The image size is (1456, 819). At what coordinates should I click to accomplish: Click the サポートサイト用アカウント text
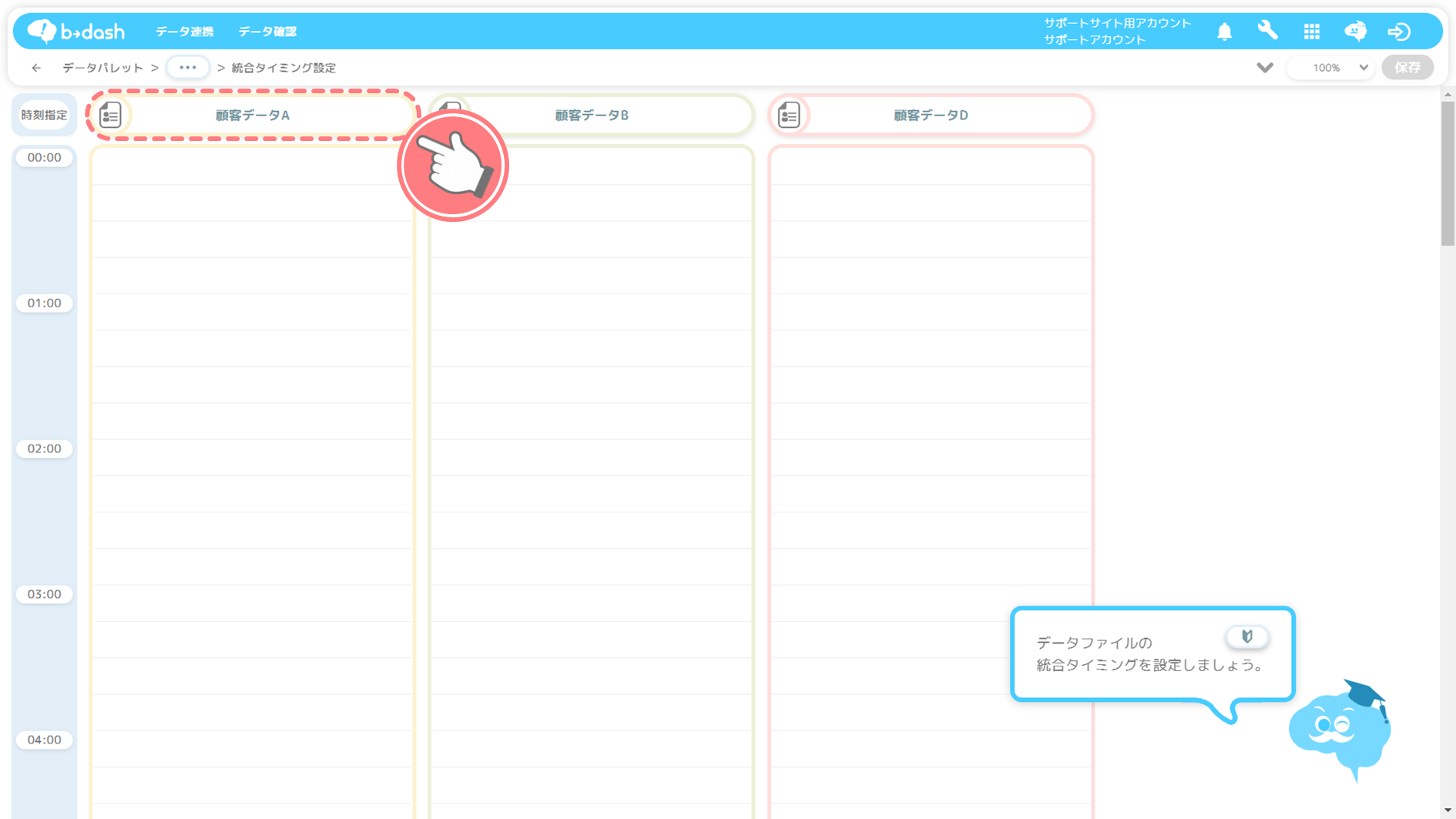(1117, 23)
